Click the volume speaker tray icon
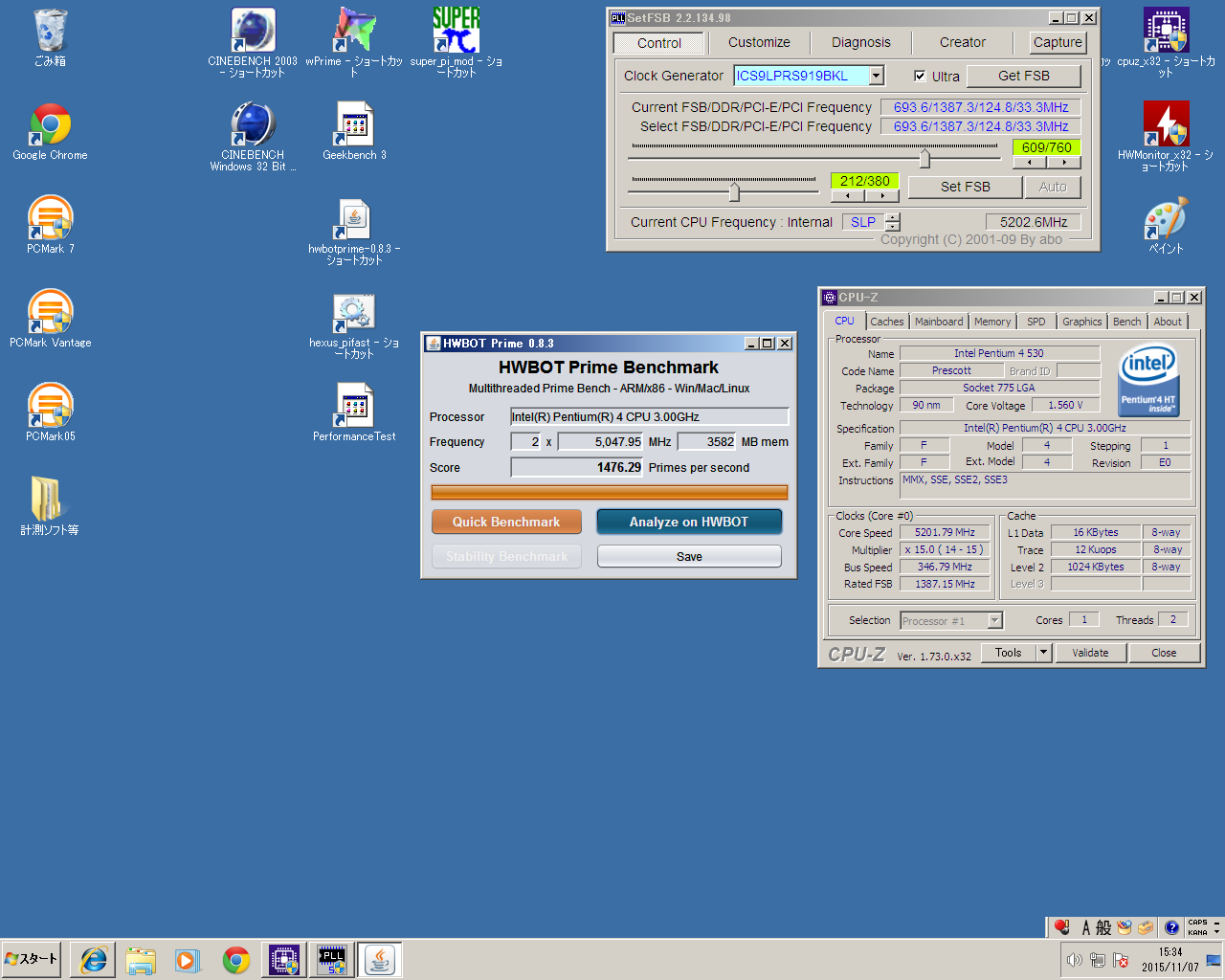 point(1075,960)
